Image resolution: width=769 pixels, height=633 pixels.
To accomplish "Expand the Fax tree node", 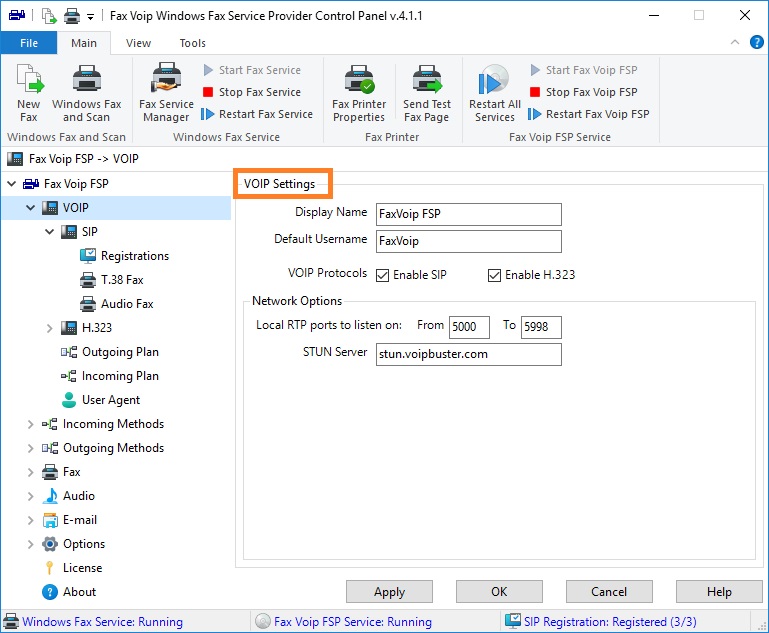I will click(30, 472).
